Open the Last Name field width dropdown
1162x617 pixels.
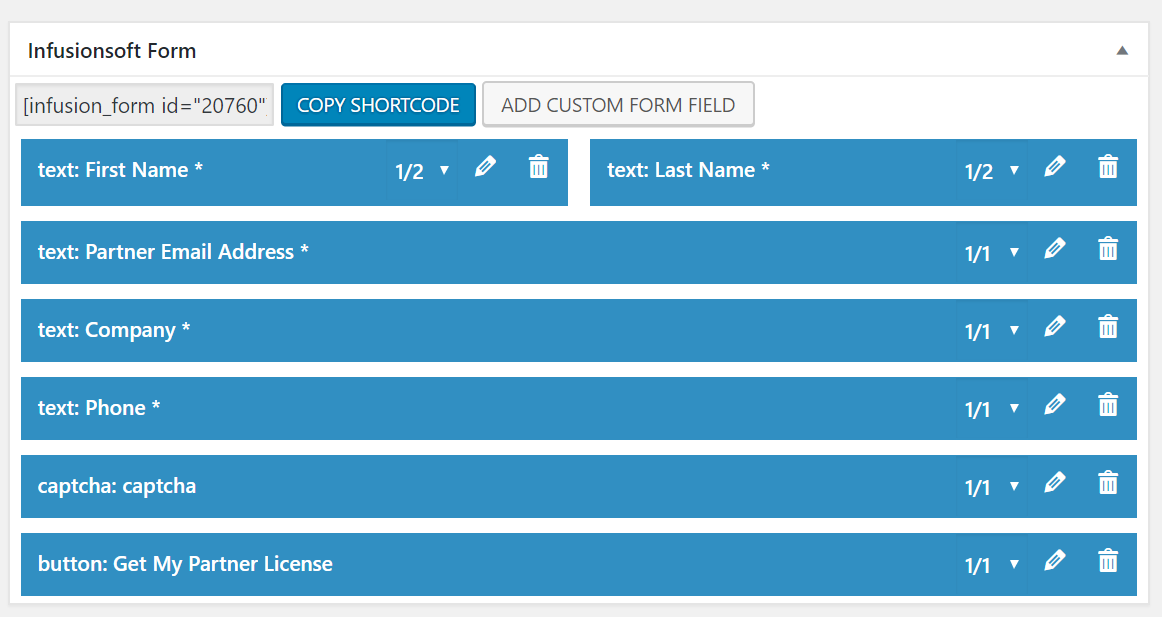click(991, 171)
